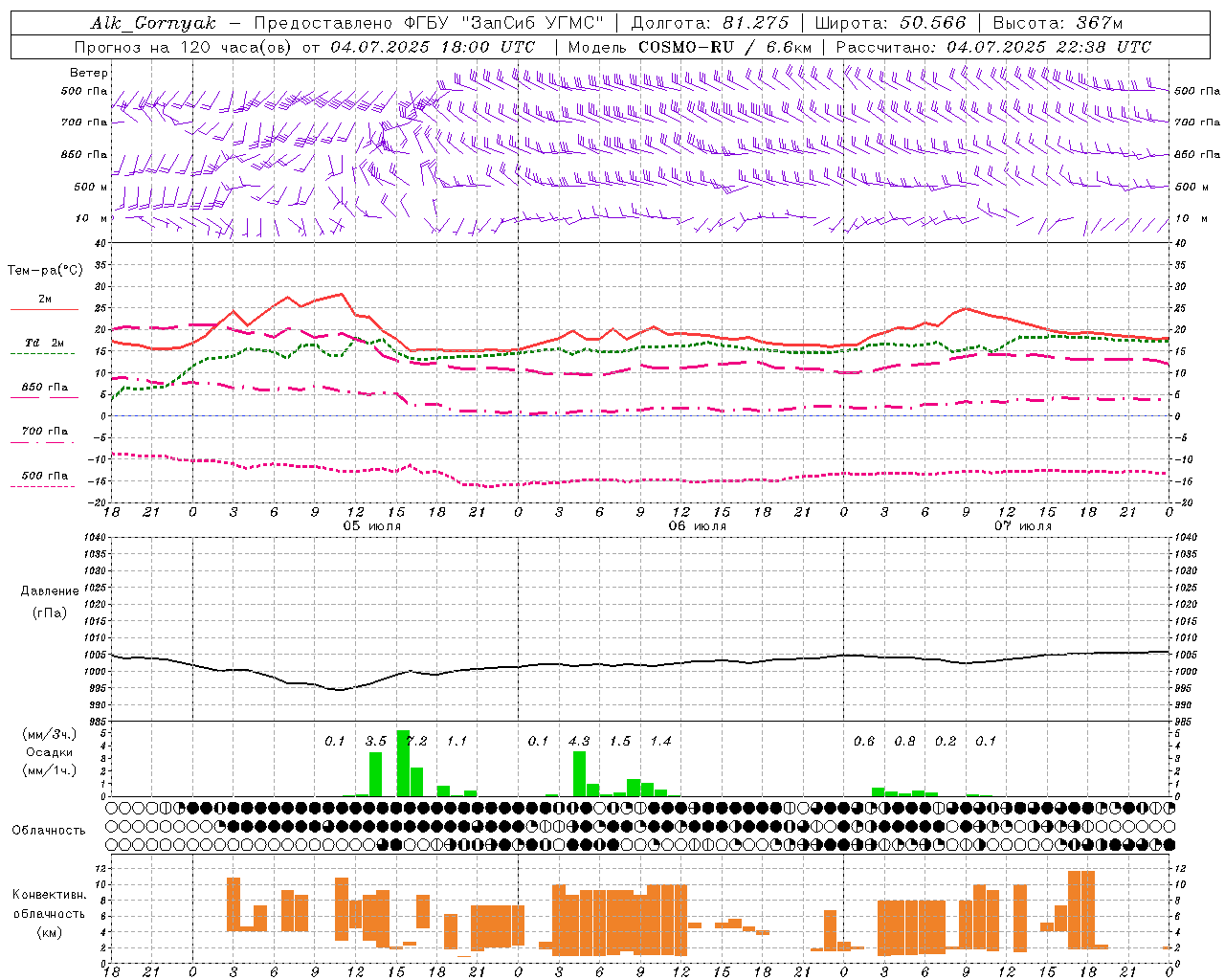Click the 3.5 precipitation value
The image size is (1225, 980).
coord(376,741)
